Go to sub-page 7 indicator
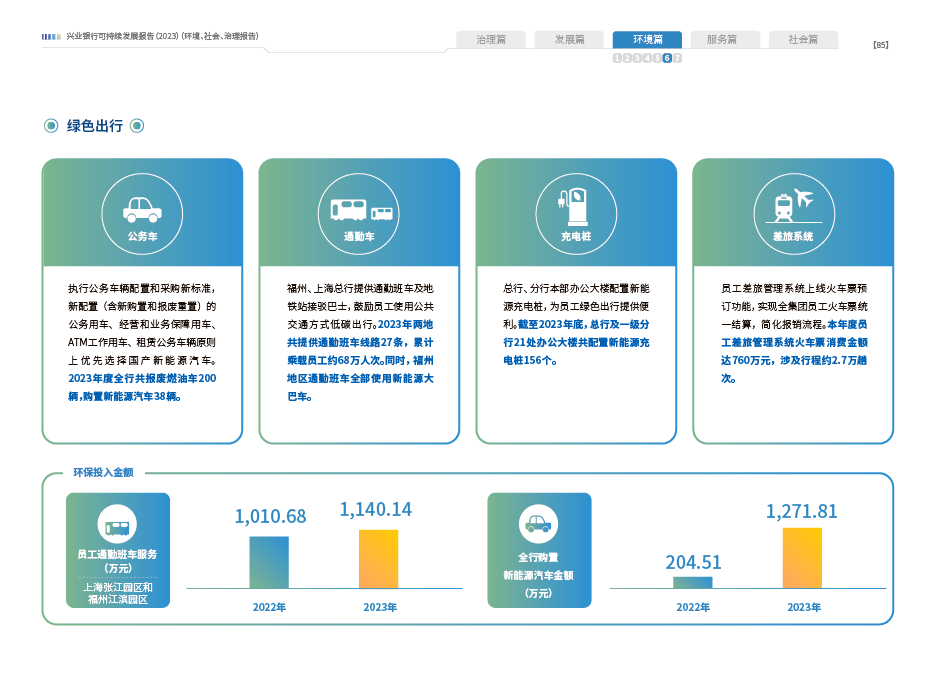The height and width of the screenshot is (682, 936). click(x=677, y=58)
